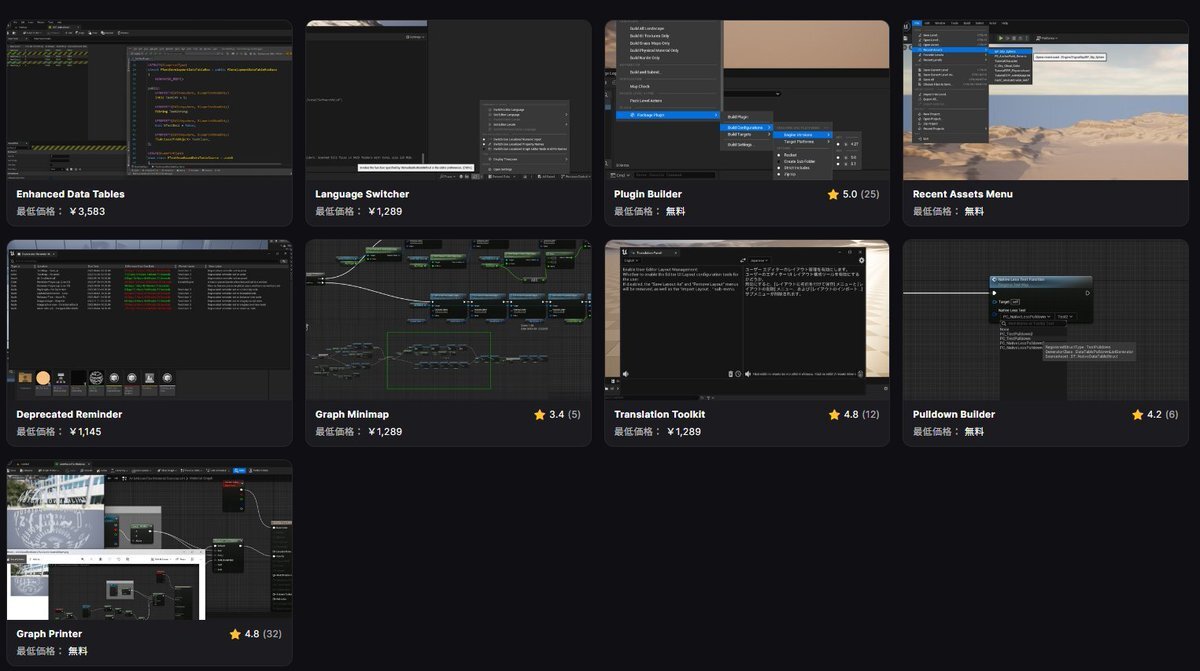Open the Enhanced Data Tables thumbnail
The width and height of the screenshot is (1200, 671).
pos(150,100)
